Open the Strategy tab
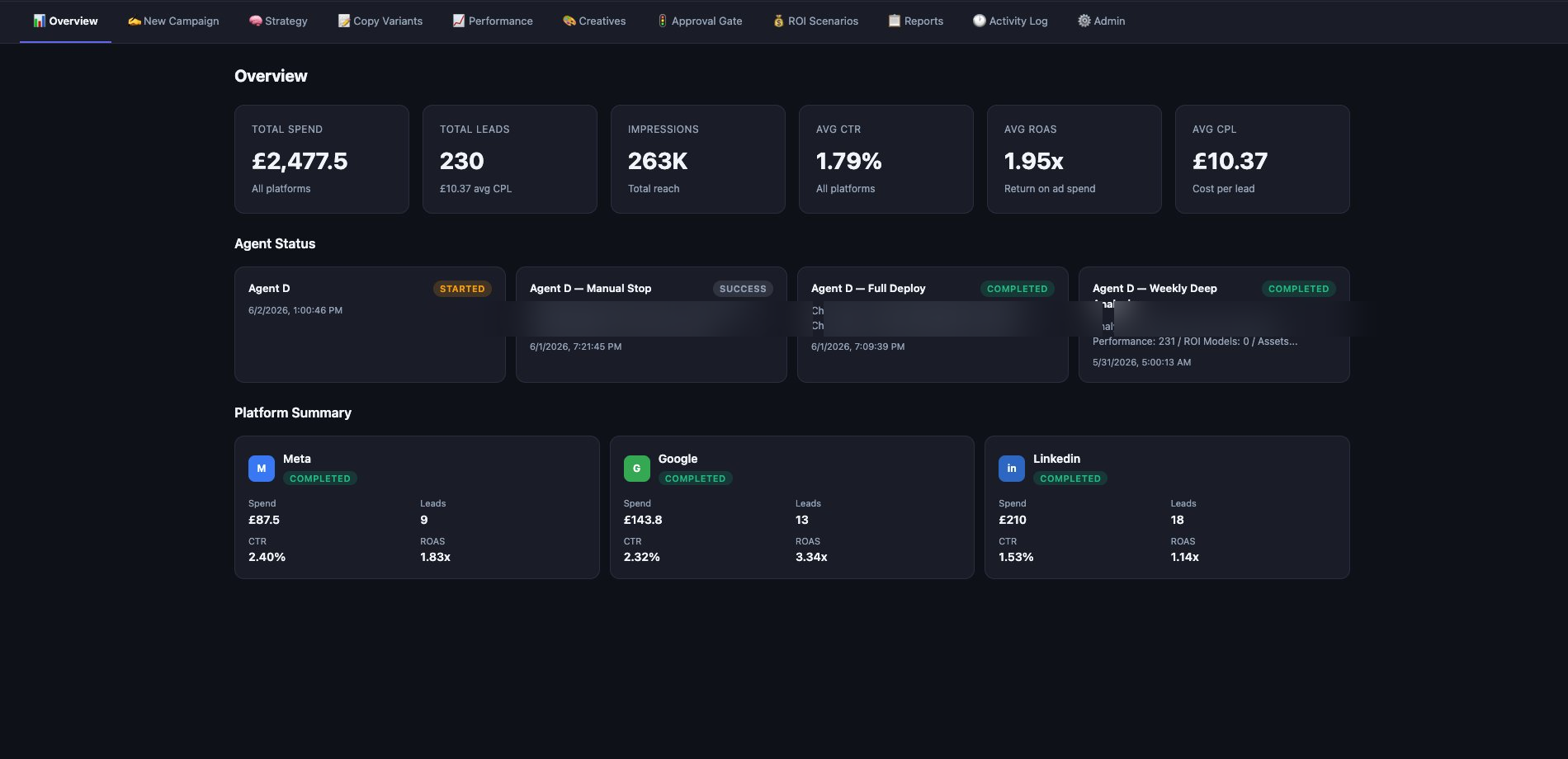This screenshot has height=759, width=1568. [x=278, y=21]
